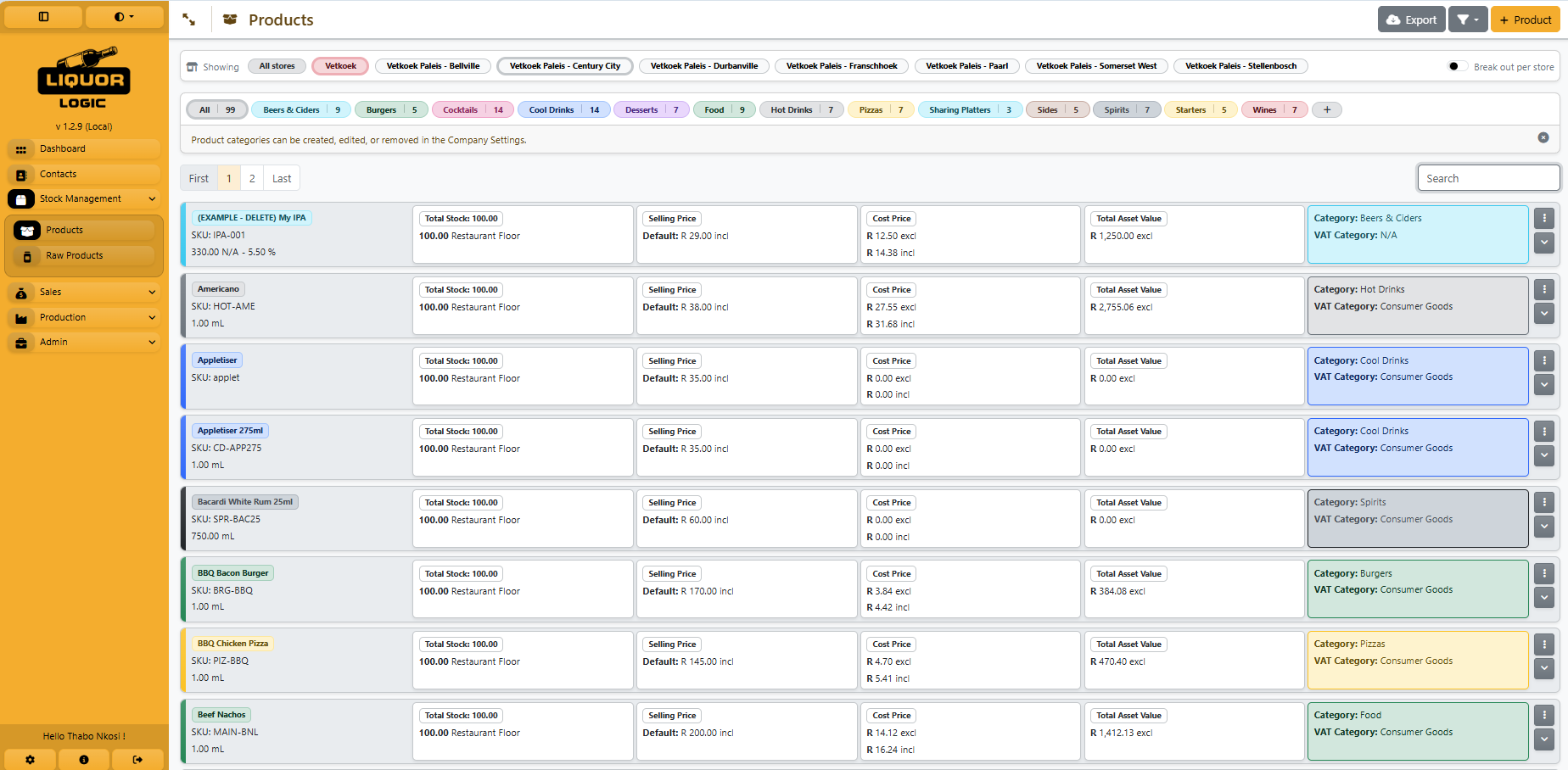Filter by Cocktails category
This screenshot has width=1568, height=770.
tap(473, 109)
